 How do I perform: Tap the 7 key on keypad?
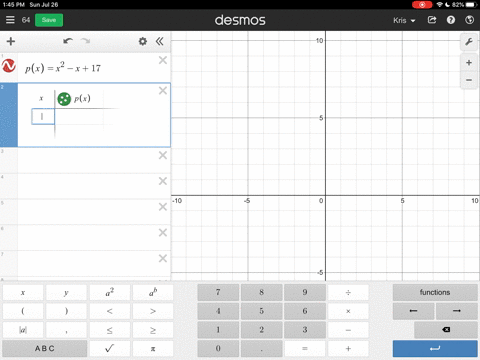click(x=218, y=293)
